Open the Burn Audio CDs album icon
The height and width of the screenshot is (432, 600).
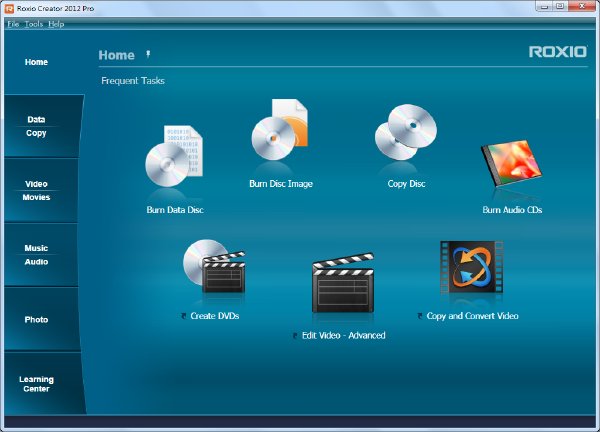pyautogui.click(x=512, y=163)
